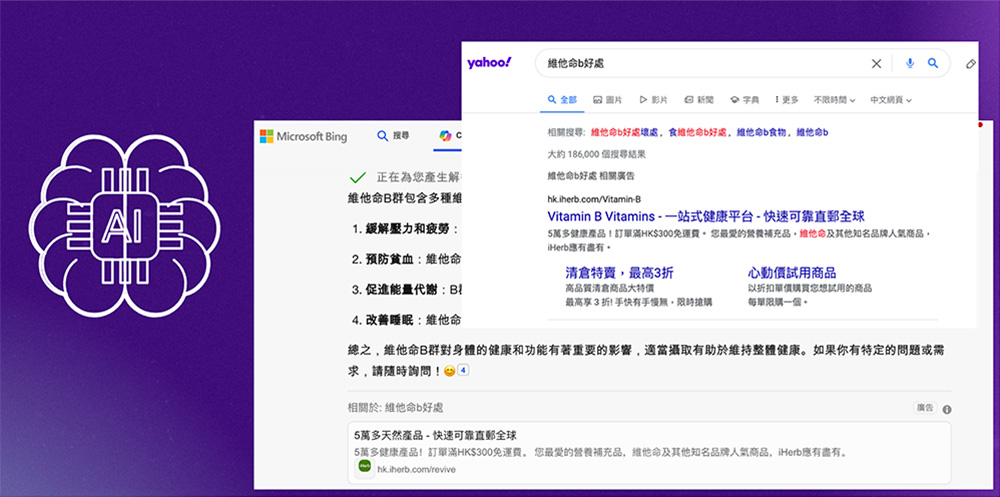Go to Yahoo's 字典 tab
Screen dimensions: 1000x497
745,100
